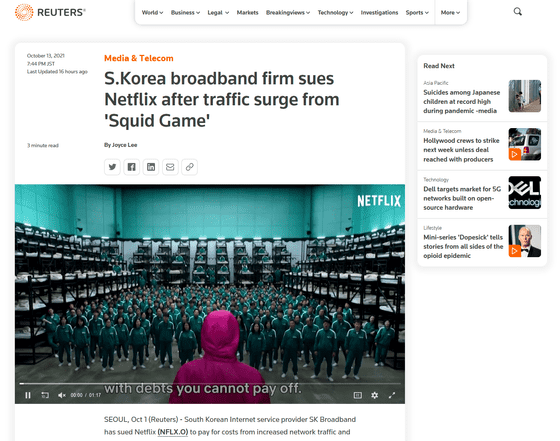This screenshot has width=560, height=441.
Task: Copy the article link
Action: [x=189, y=167]
